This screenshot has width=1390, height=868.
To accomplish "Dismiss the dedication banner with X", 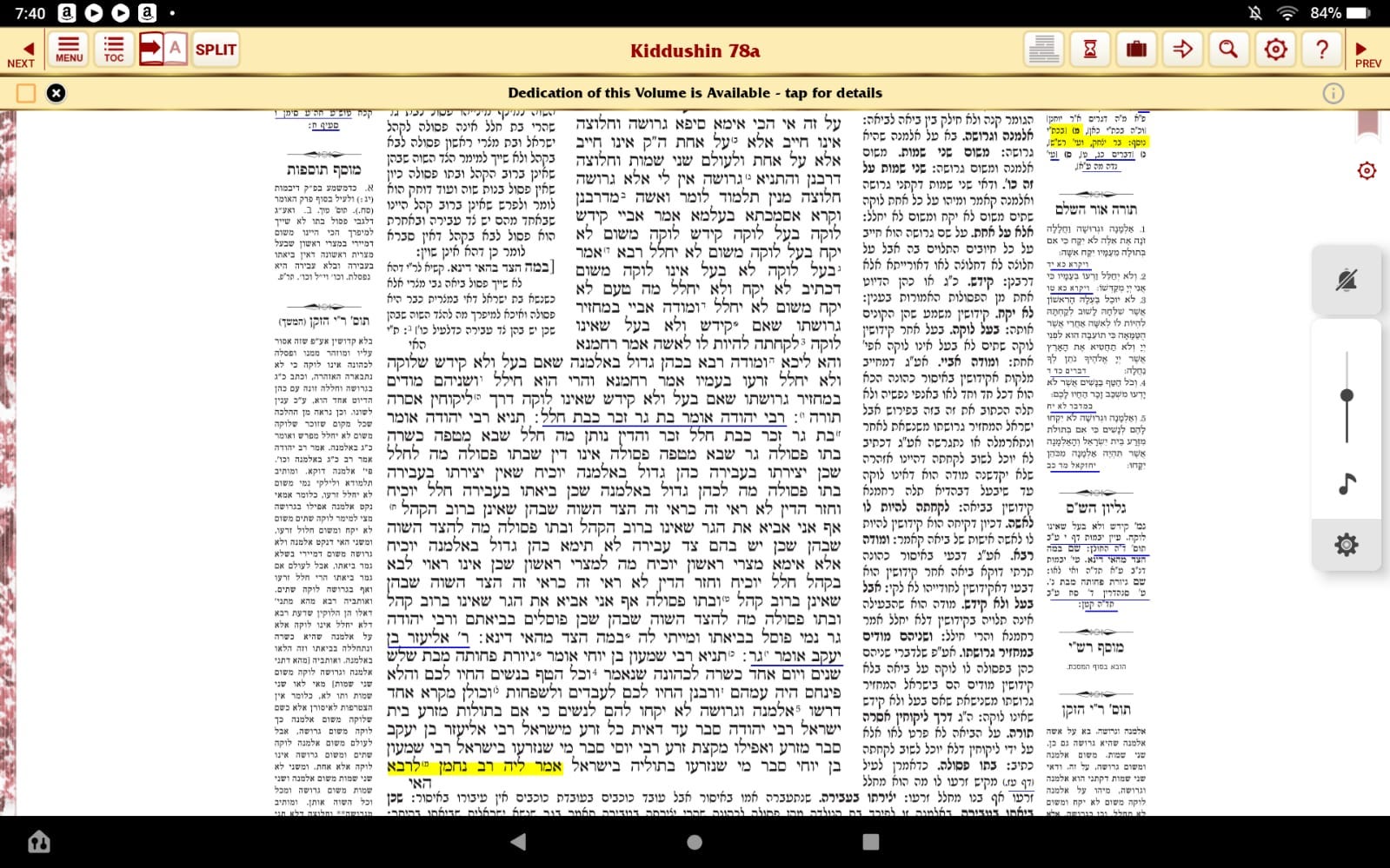I will tap(56, 93).
